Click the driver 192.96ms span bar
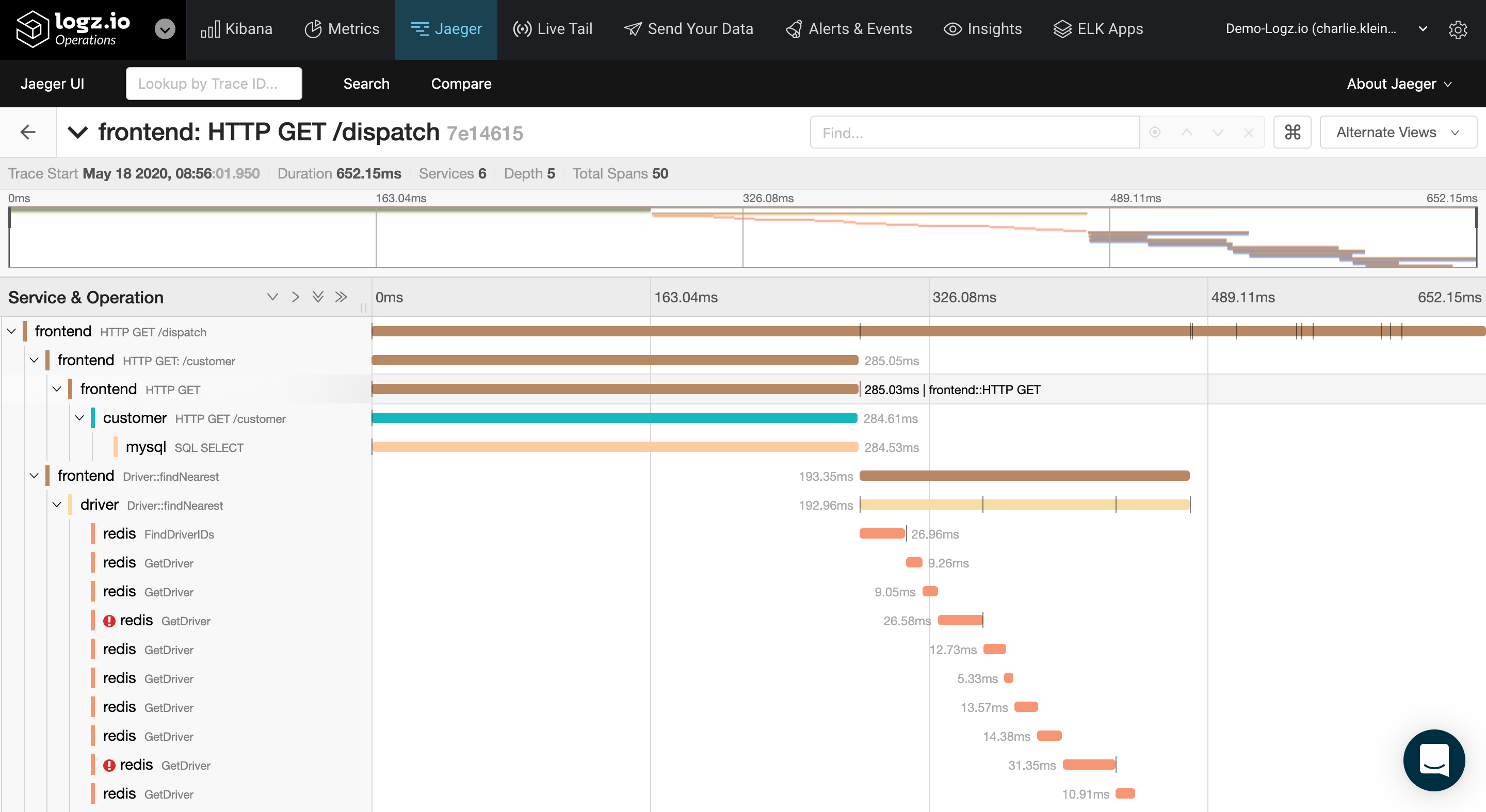Viewport: 1486px width, 812px height. (x=1025, y=504)
